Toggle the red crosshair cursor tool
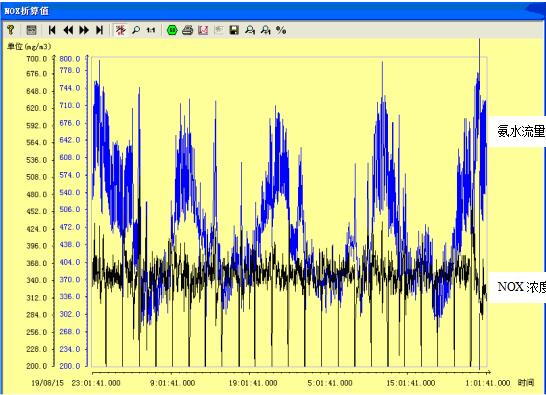546x395 pixels. (x=120, y=30)
